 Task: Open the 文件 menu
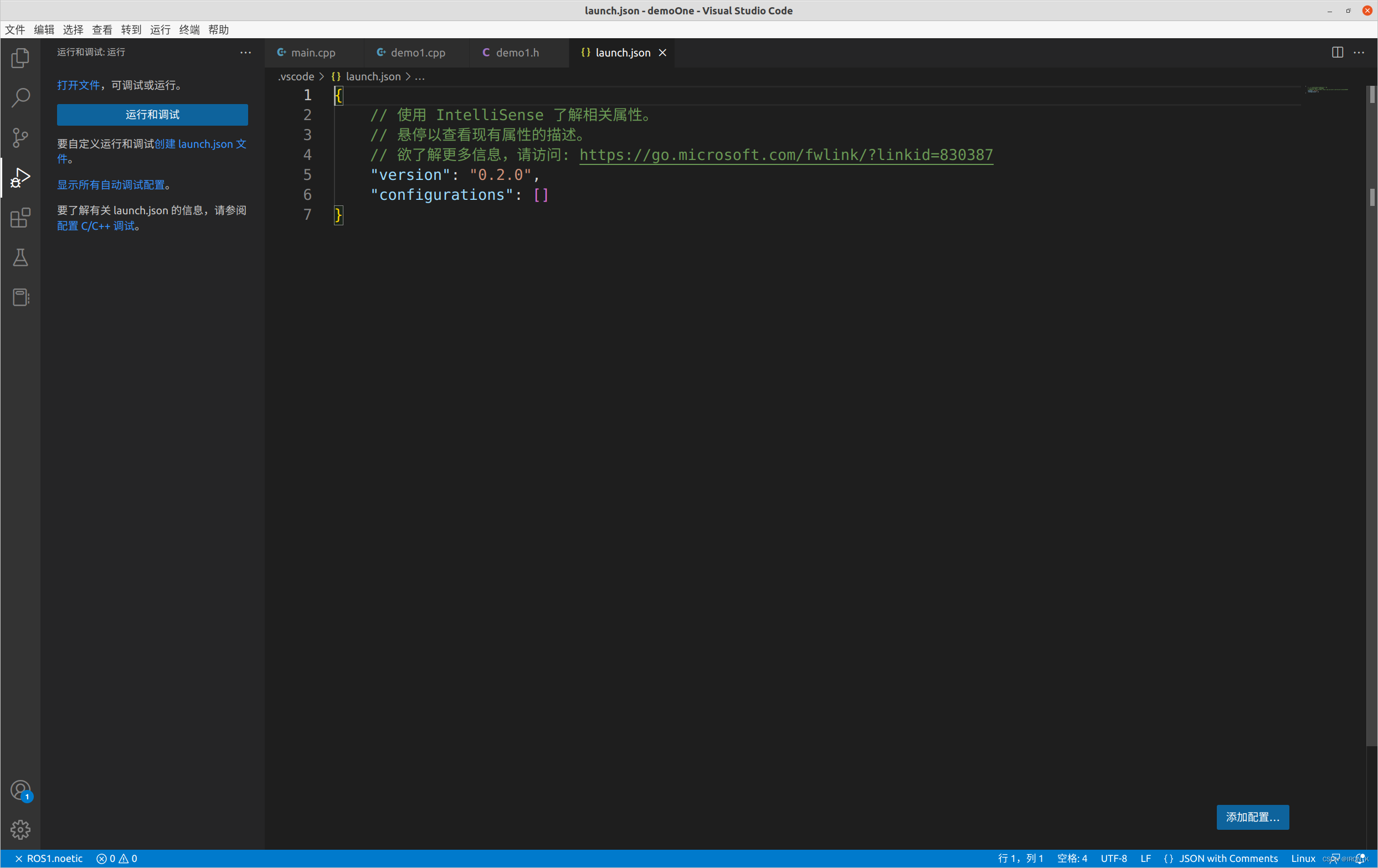[x=16, y=30]
